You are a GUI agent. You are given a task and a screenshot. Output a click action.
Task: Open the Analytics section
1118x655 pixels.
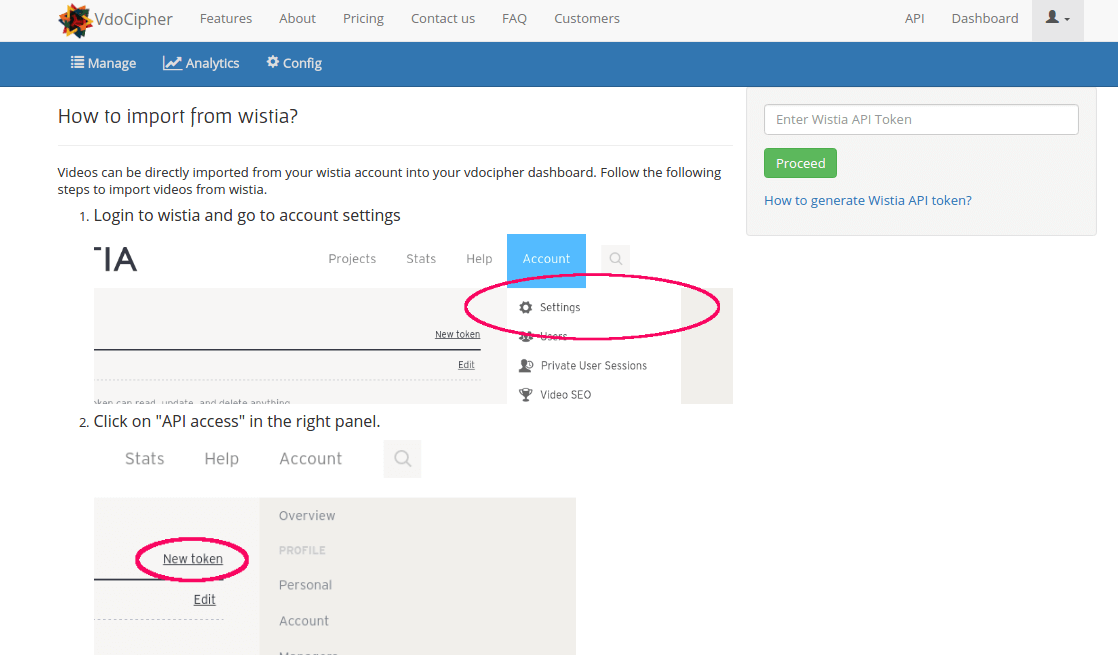pyautogui.click(x=201, y=63)
